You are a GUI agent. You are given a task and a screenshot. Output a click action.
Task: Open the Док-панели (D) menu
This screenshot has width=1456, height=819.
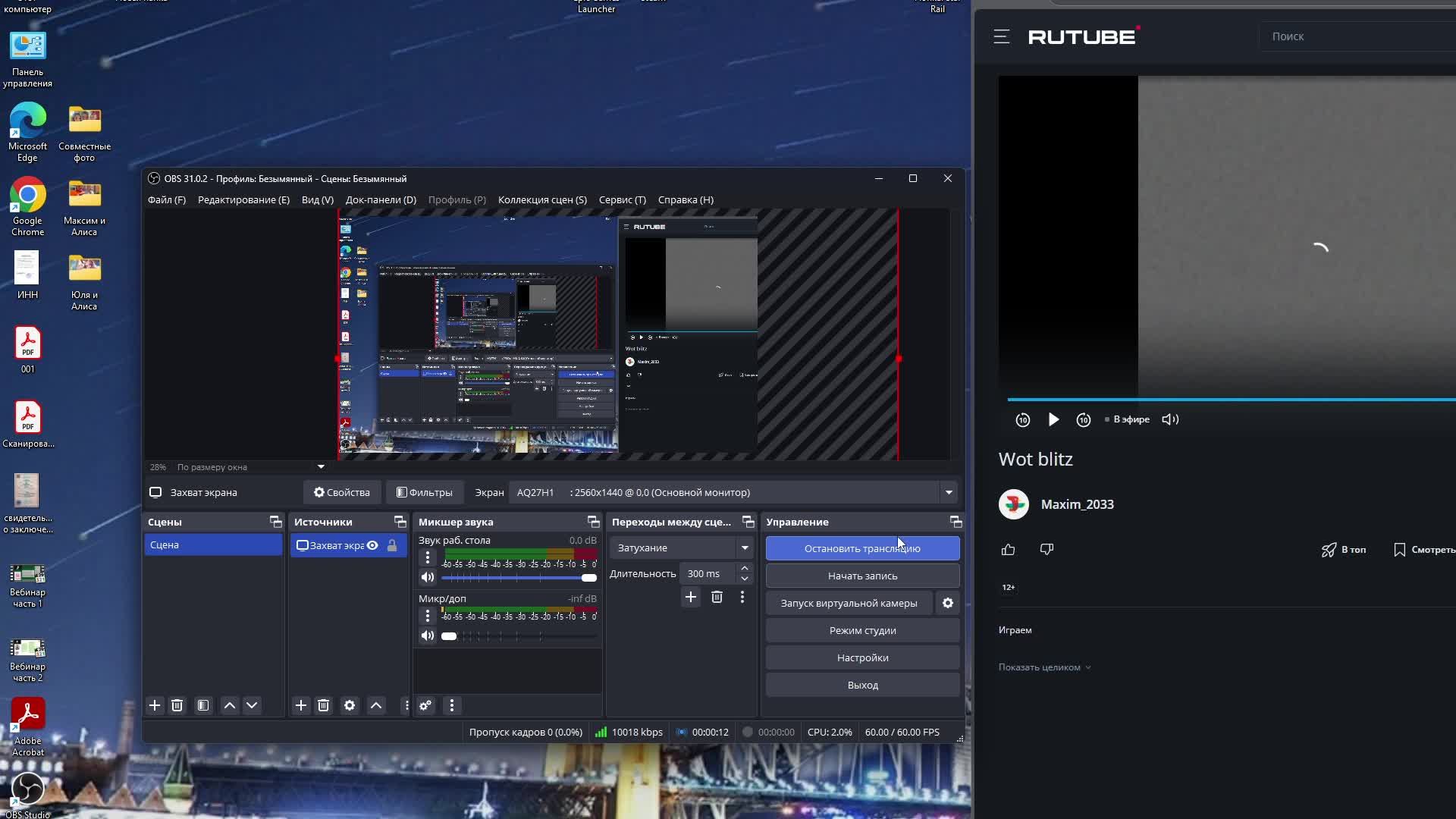(381, 199)
